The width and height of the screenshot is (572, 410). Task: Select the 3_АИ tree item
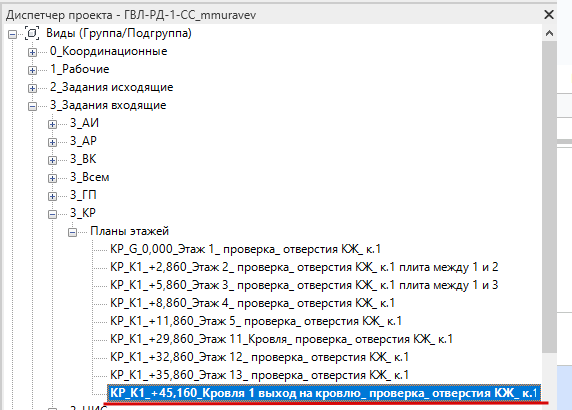[x=84, y=123]
